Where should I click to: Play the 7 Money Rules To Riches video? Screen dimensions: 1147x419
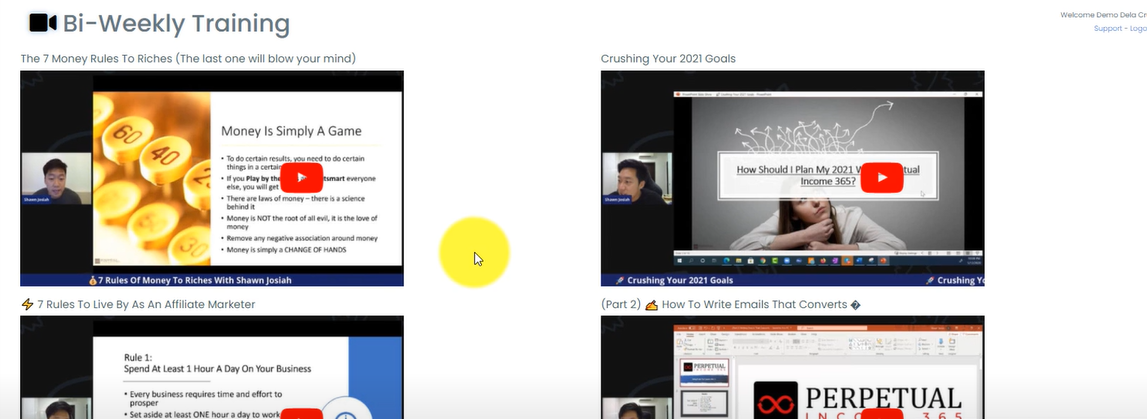pyautogui.click(x=301, y=178)
